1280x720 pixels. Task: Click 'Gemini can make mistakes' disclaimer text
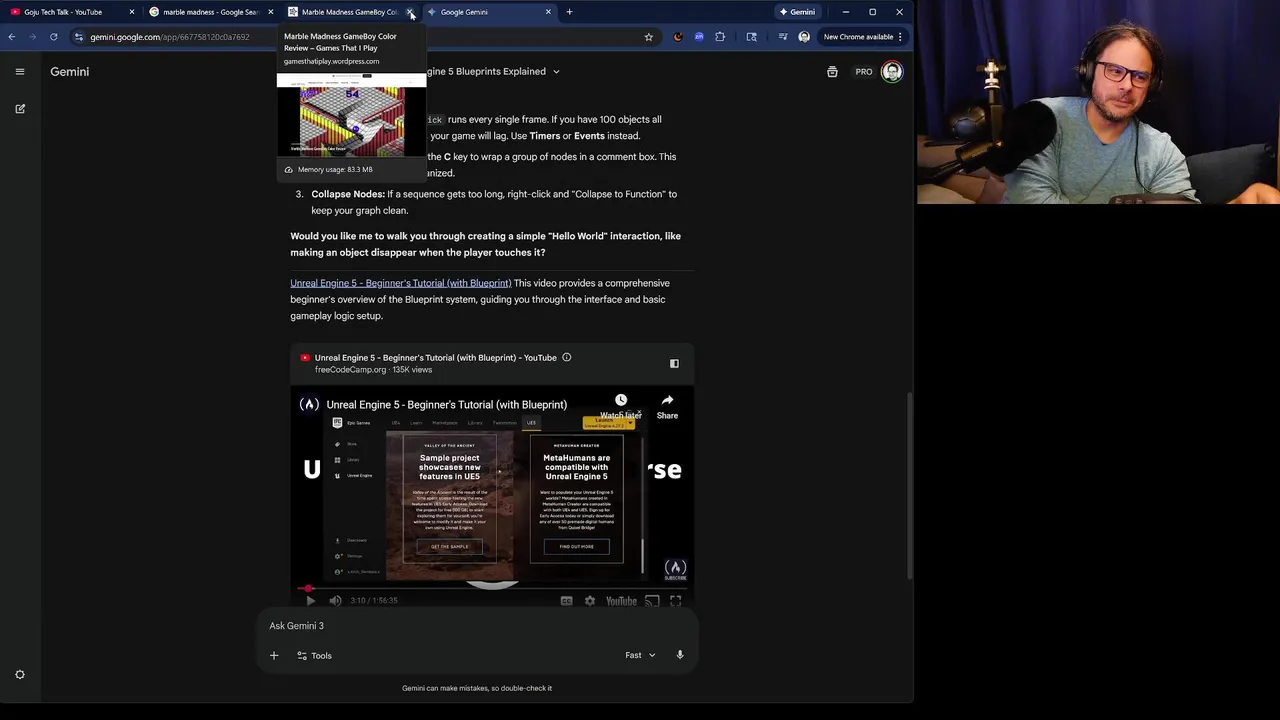pyautogui.click(x=477, y=688)
